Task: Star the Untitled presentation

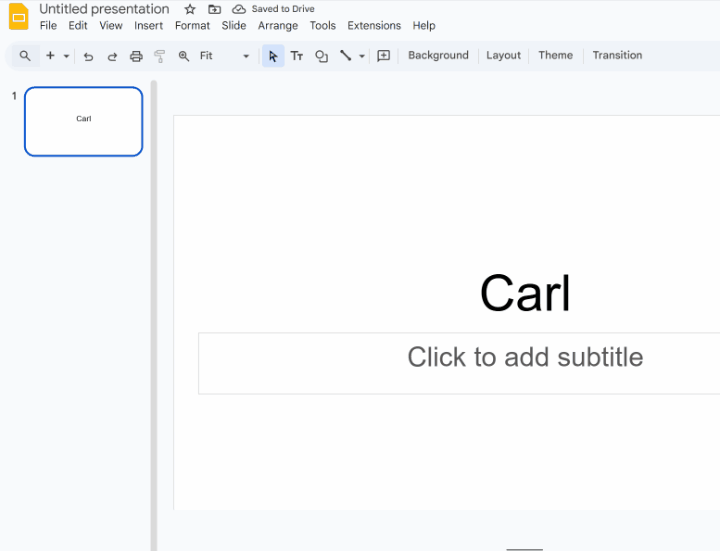Action: point(190,9)
